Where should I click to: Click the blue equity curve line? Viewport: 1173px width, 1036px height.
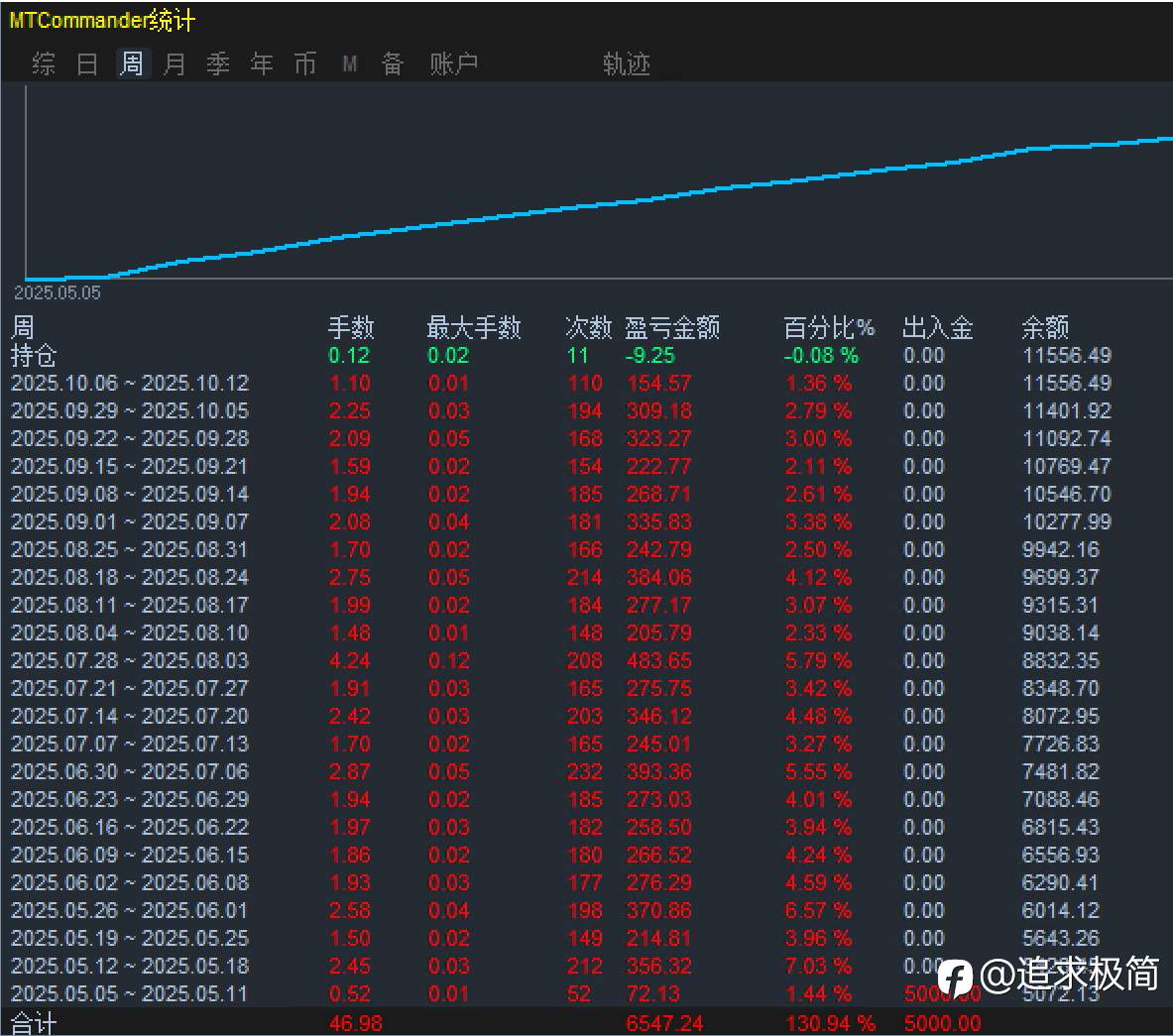[599, 205]
